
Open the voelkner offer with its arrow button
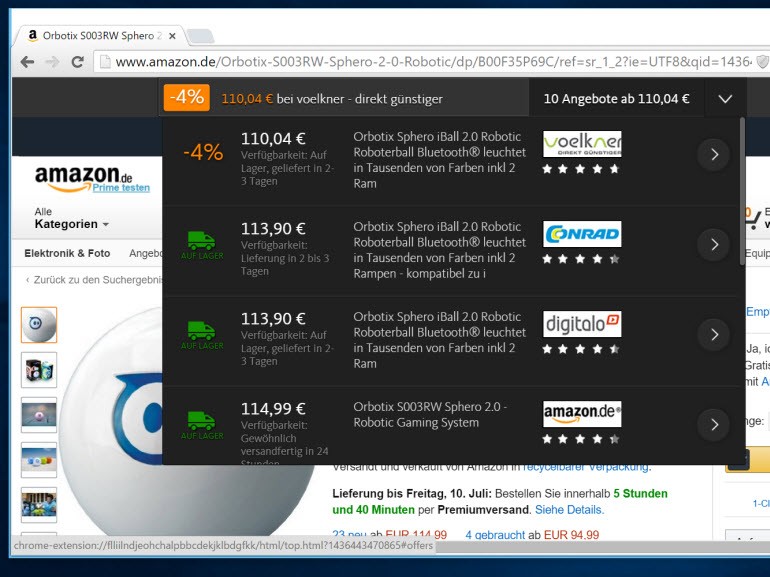coord(714,155)
